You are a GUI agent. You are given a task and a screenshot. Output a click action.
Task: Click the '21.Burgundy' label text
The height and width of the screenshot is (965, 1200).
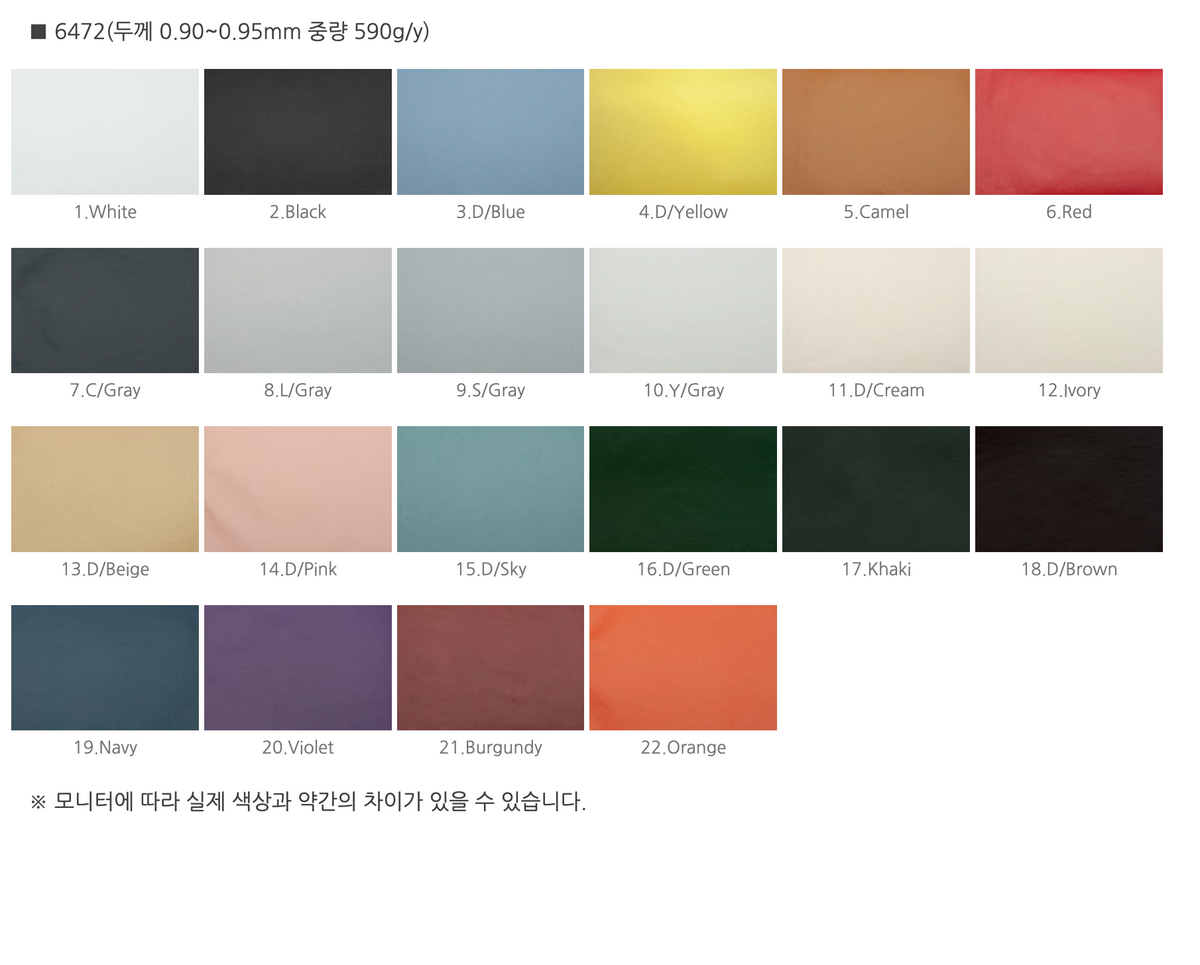490,747
